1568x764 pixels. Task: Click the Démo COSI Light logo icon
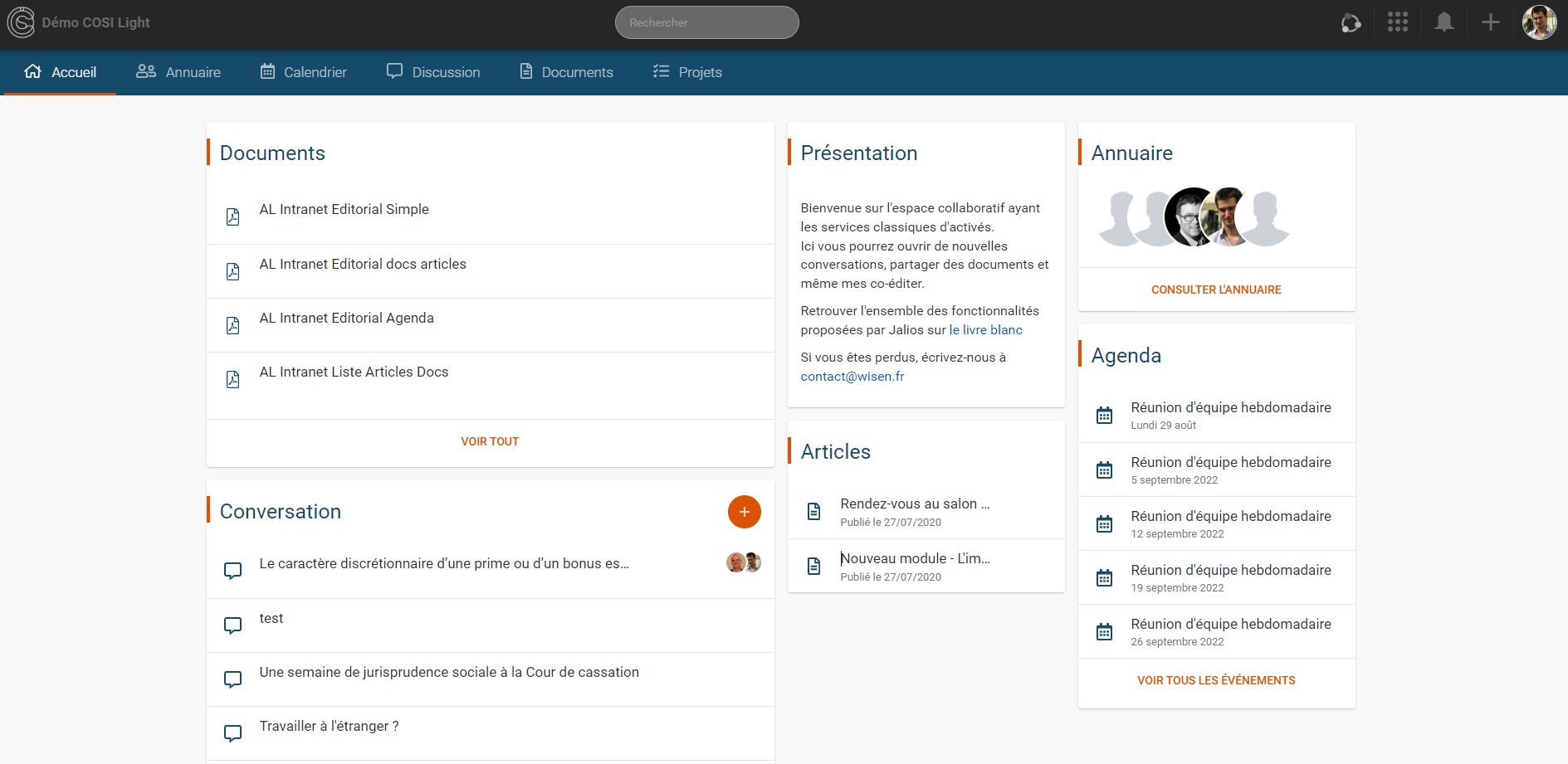point(21,22)
